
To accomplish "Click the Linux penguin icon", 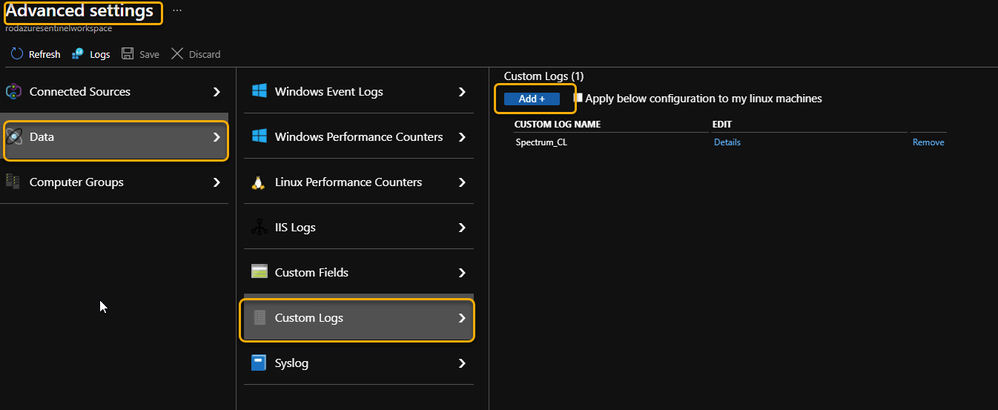I will point(258,183).
